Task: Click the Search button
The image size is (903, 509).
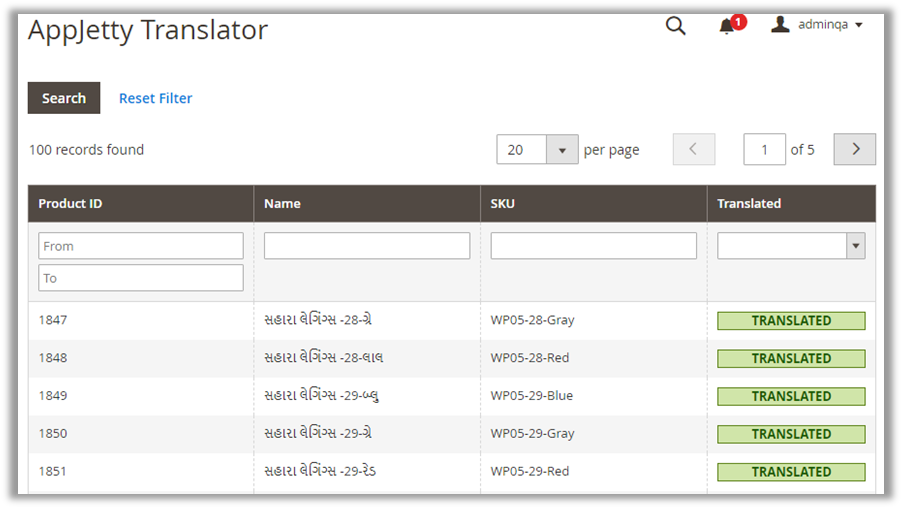Action: (x=64, y=98)
